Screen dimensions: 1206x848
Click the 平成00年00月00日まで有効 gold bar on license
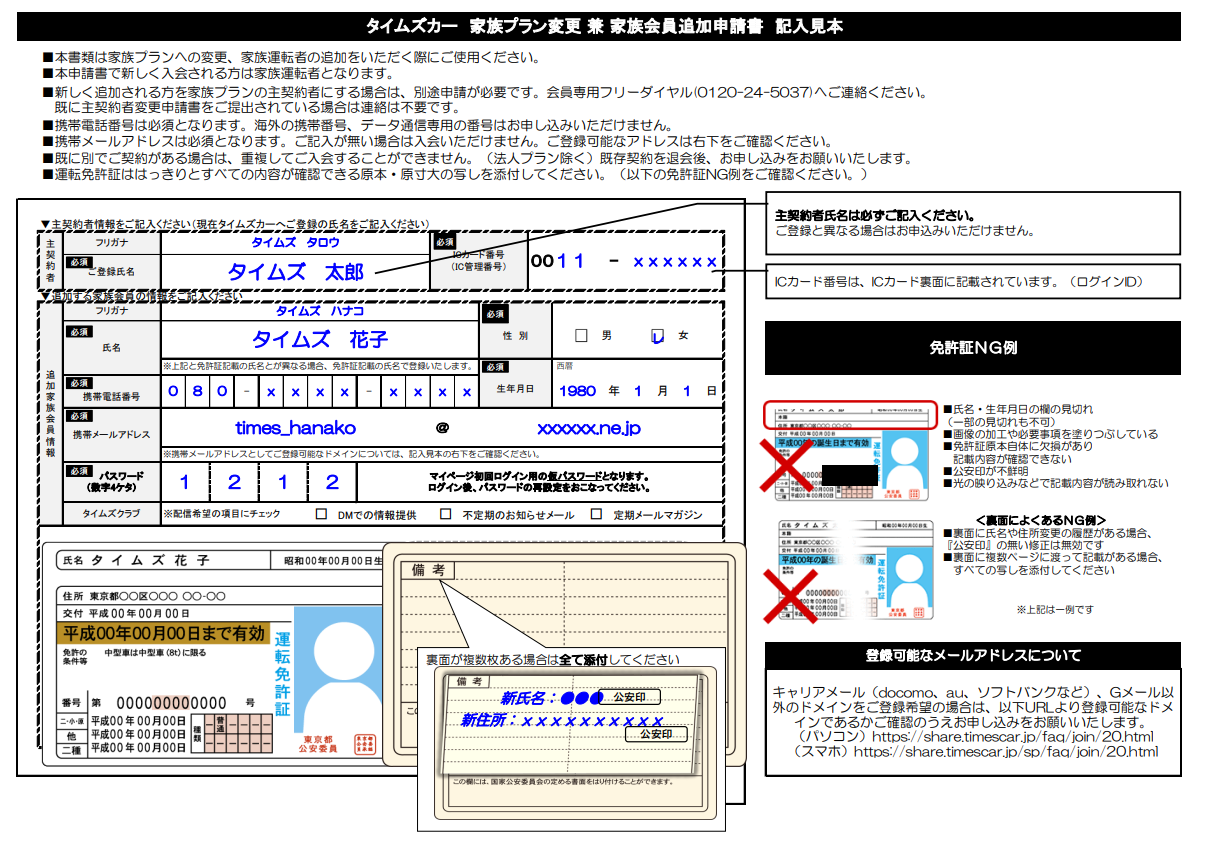163,634
